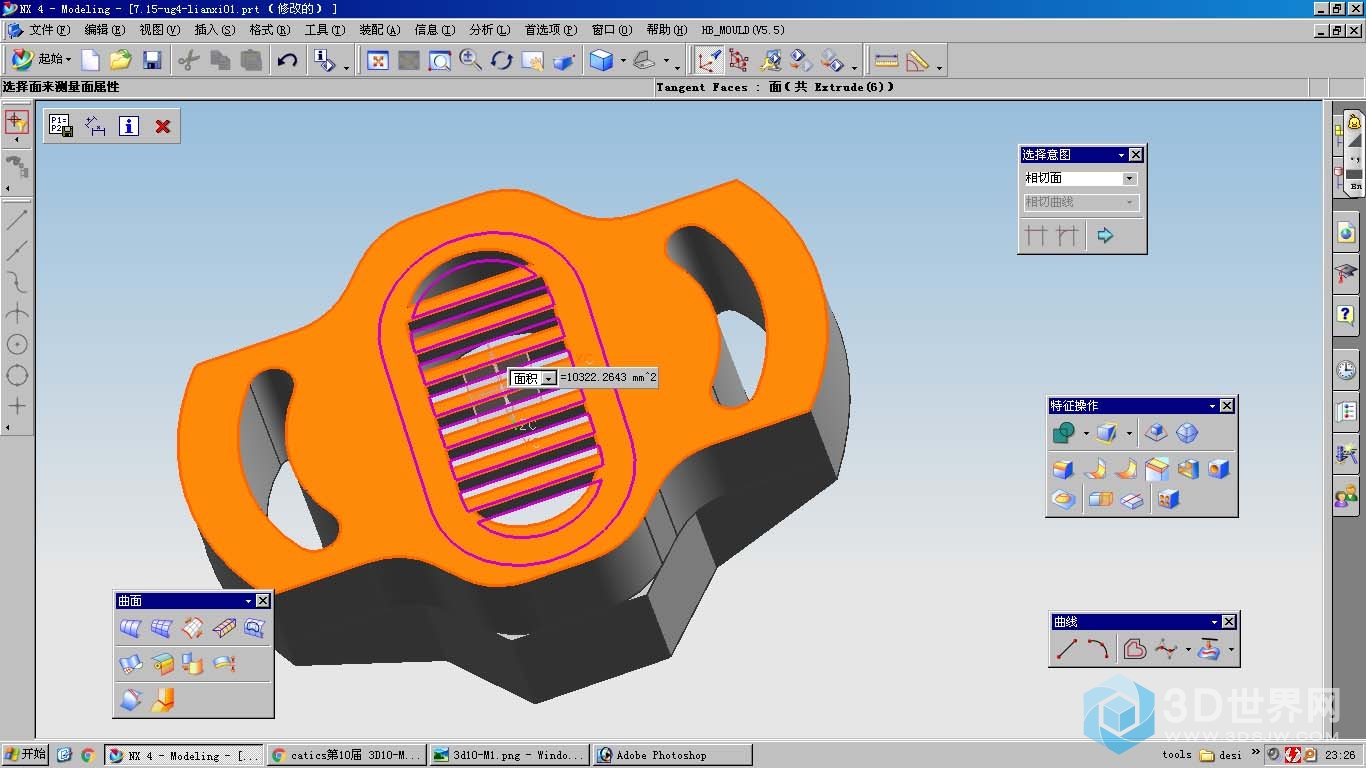
Task: Click the green arrow in Selection Intent panel
Action: (x=1105, y=236)
